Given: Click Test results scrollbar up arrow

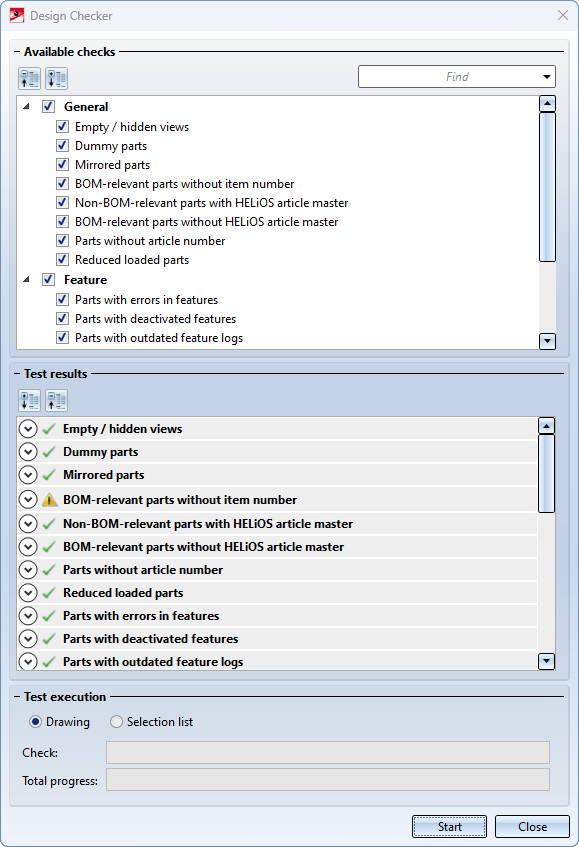Looking at the screenshot, I should (547, 426).
